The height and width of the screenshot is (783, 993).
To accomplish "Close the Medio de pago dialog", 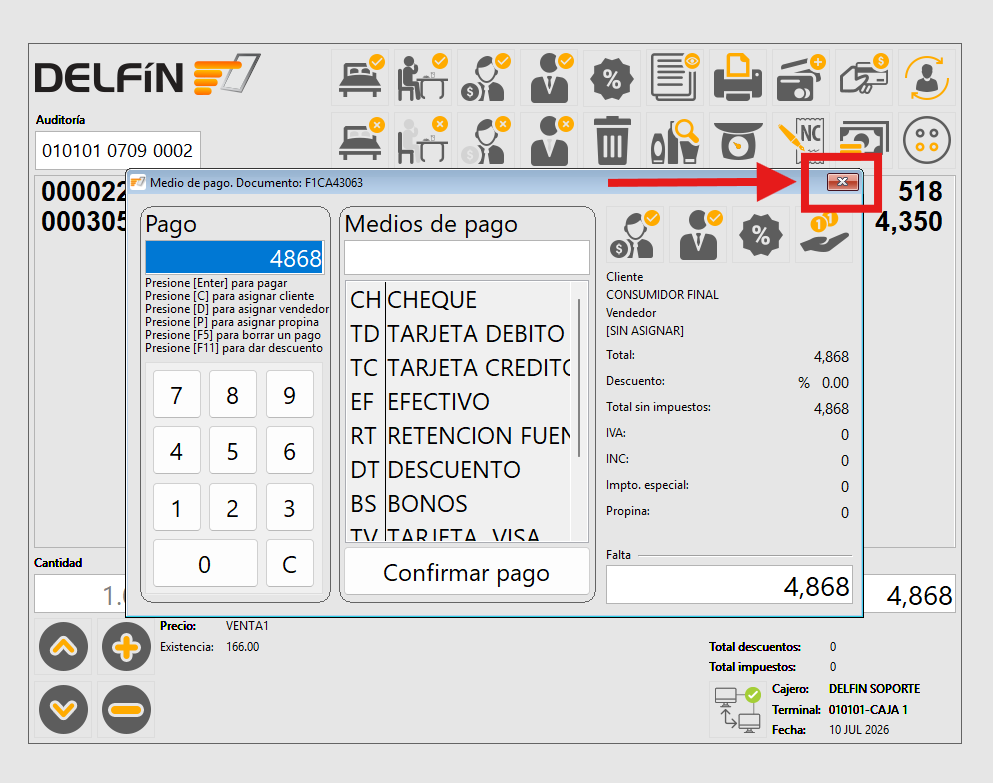I will click(x=842, y=182).
